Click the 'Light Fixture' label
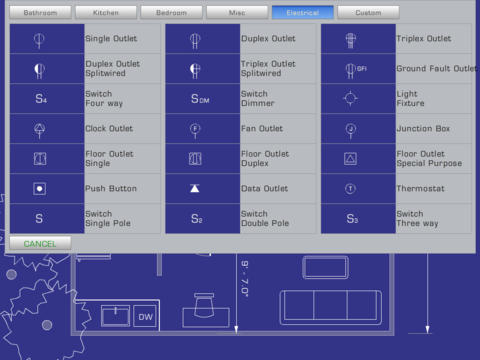 (410, 98)
